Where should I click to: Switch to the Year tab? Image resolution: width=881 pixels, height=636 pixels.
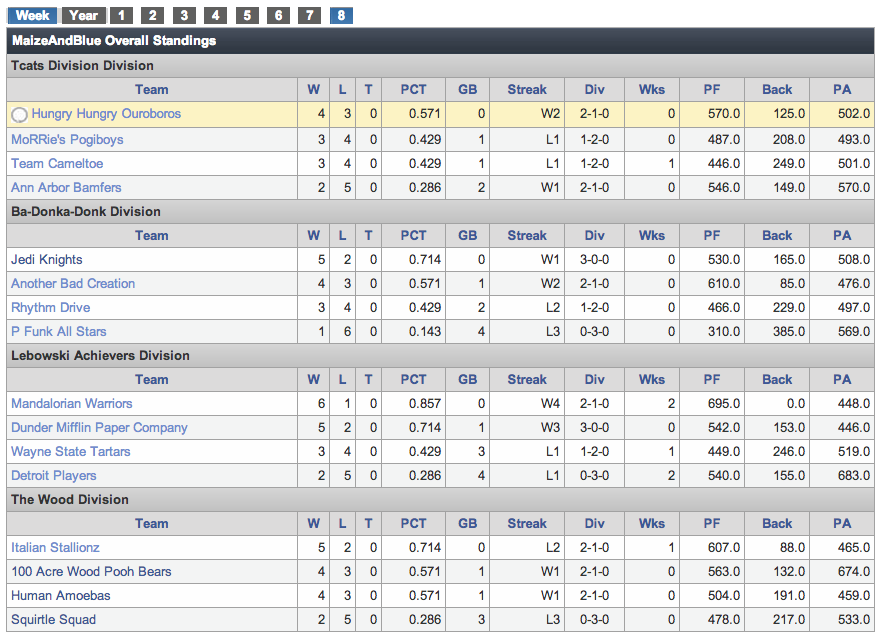(x=83, y=15)
